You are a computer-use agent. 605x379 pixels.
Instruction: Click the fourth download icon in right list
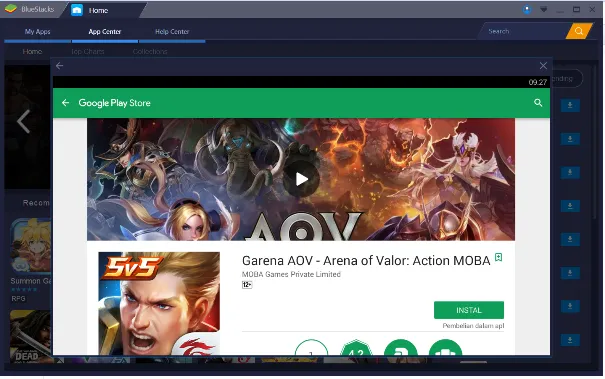(570, 206)
